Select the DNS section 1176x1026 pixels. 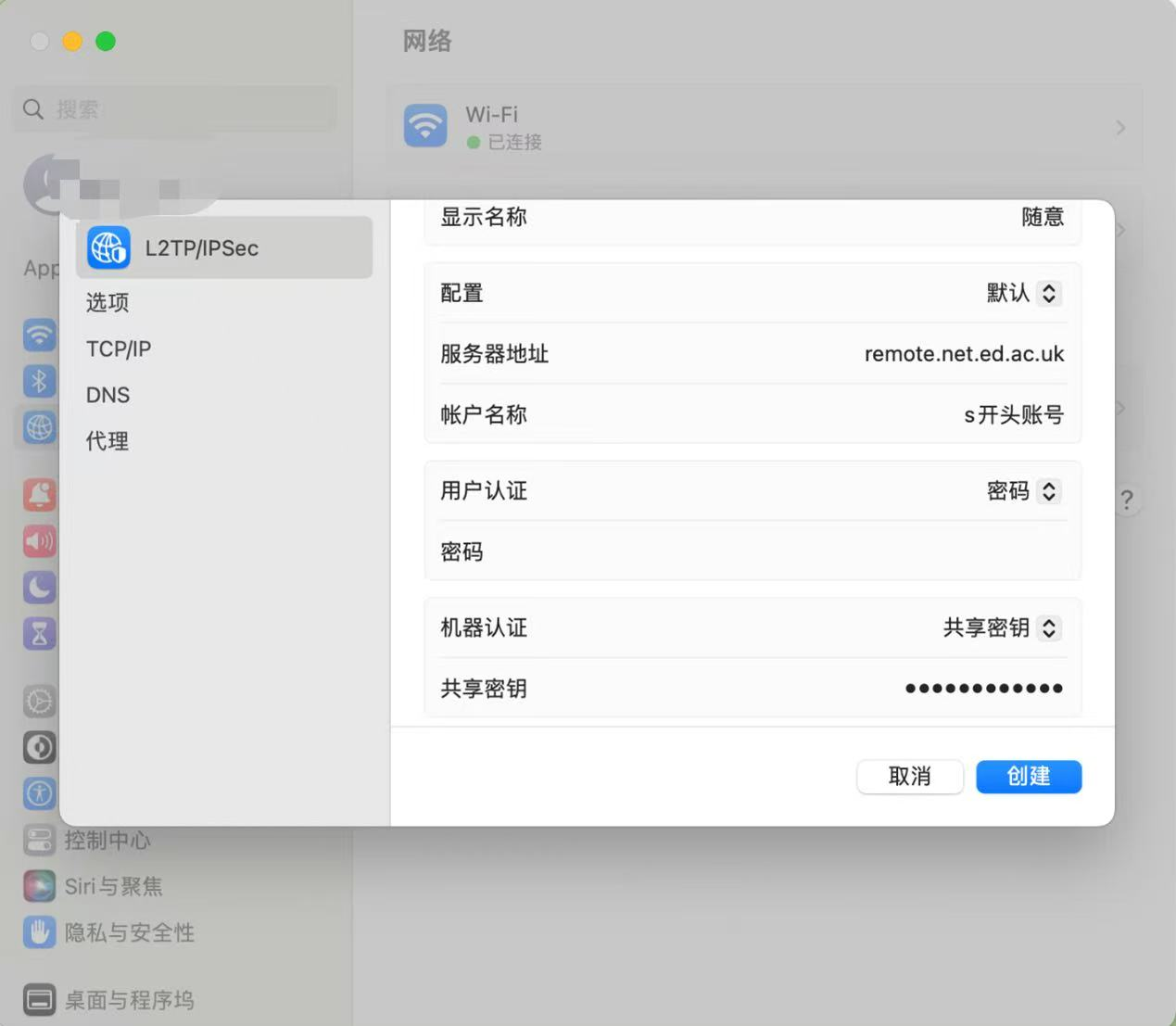click(107, 396)
